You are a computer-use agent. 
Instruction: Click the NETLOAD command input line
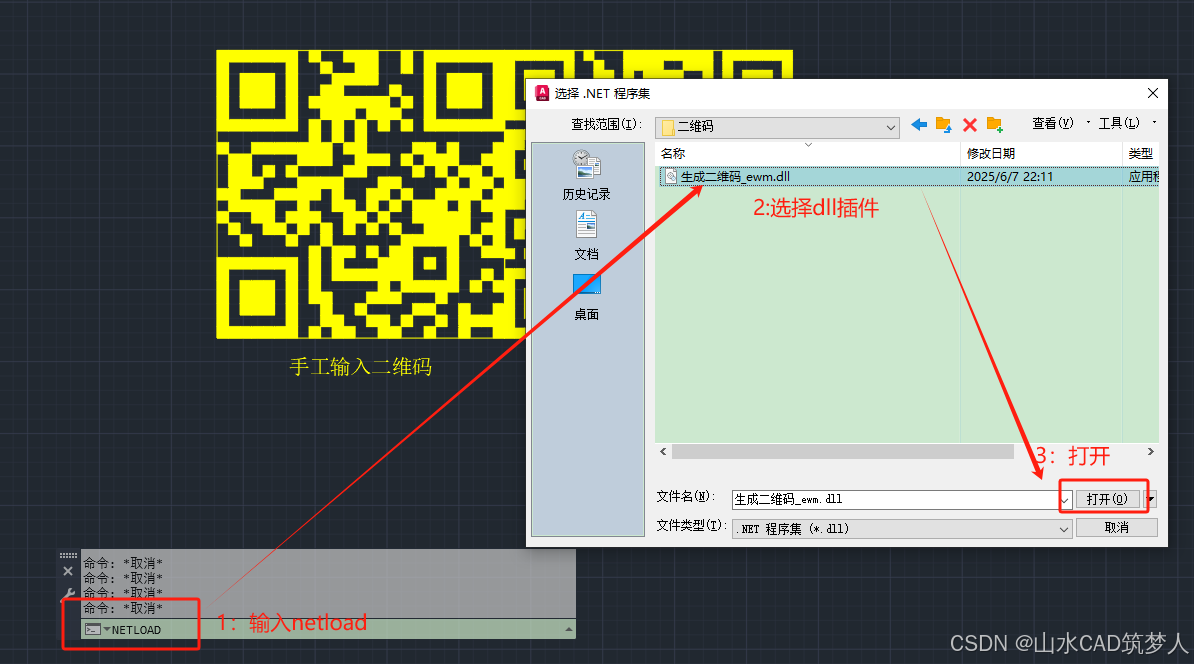point(328,629)
